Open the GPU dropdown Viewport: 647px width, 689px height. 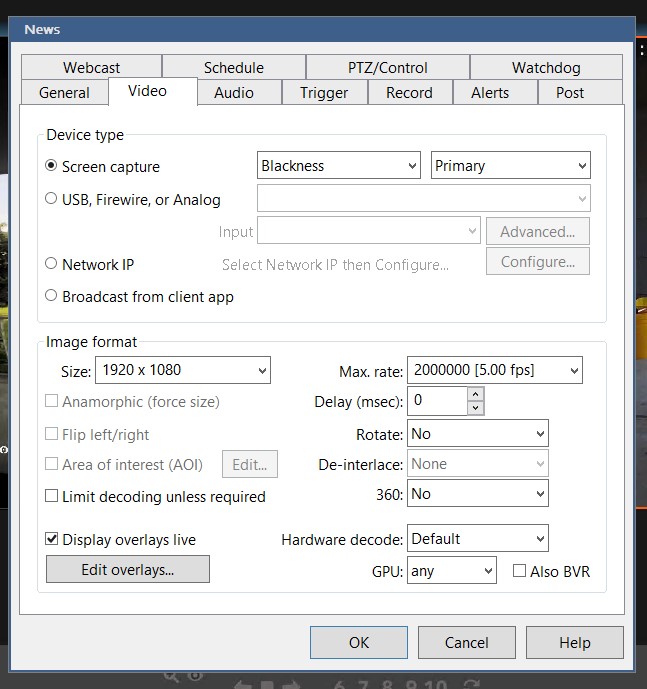452,570
